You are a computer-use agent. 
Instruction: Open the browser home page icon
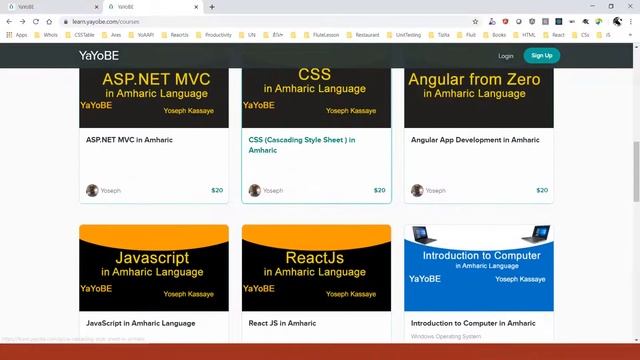[49, 22]
